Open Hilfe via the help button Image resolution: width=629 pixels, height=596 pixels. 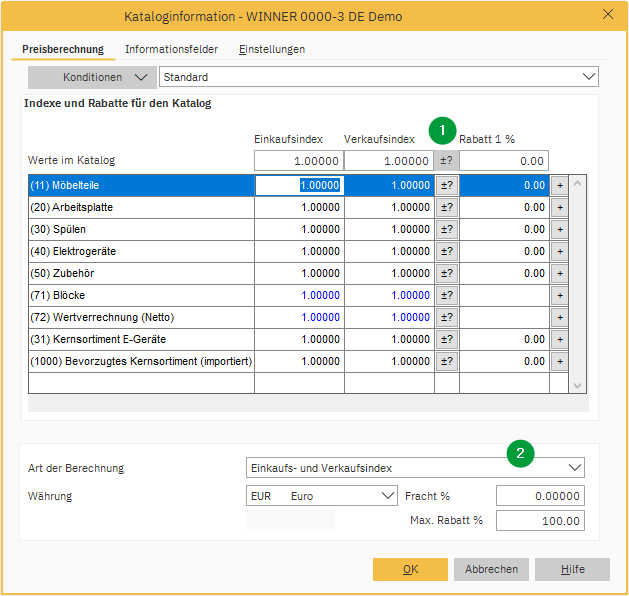point(572,569)
